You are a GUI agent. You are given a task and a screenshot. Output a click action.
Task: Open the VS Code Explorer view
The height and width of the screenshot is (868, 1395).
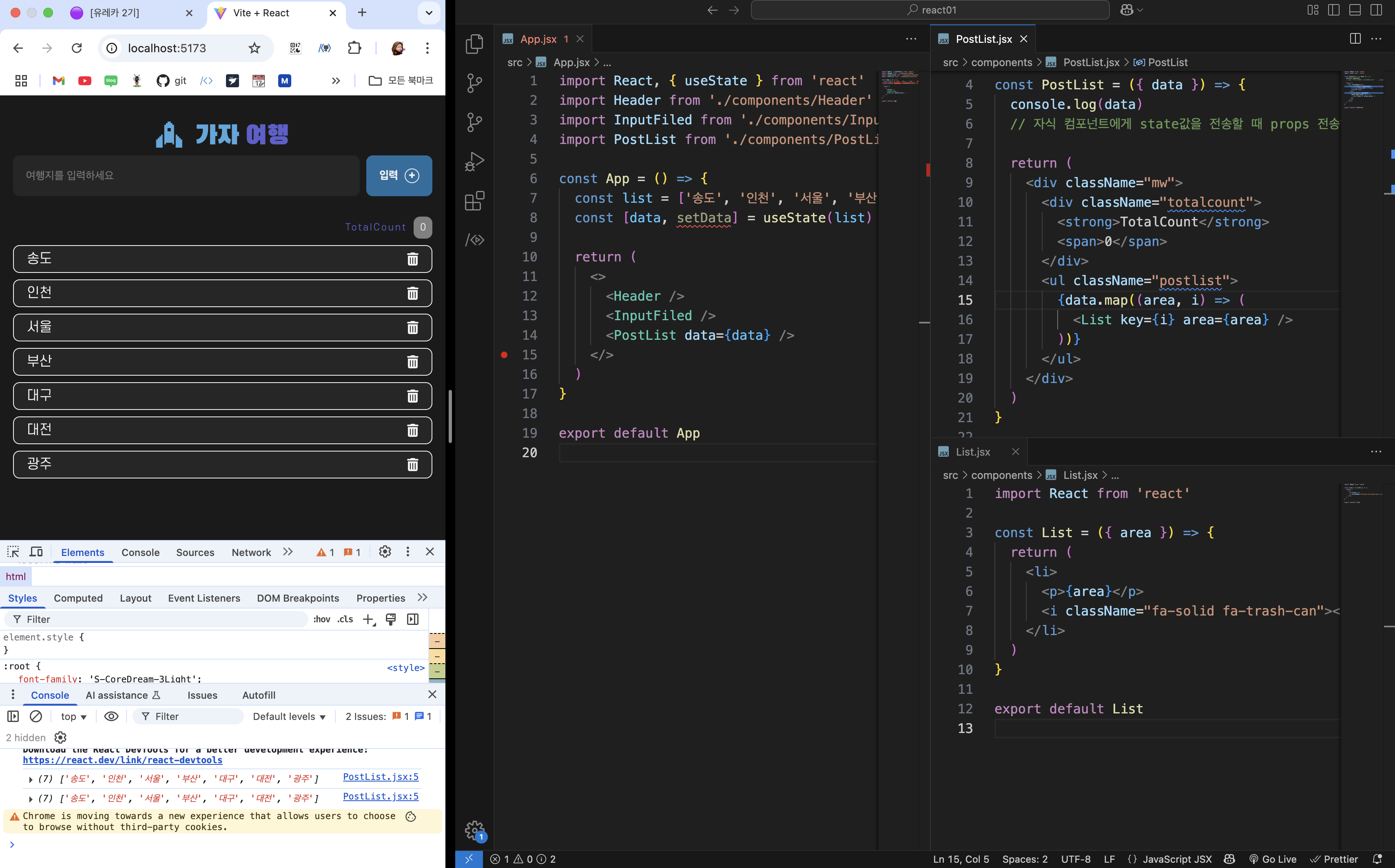pos(474,44)
